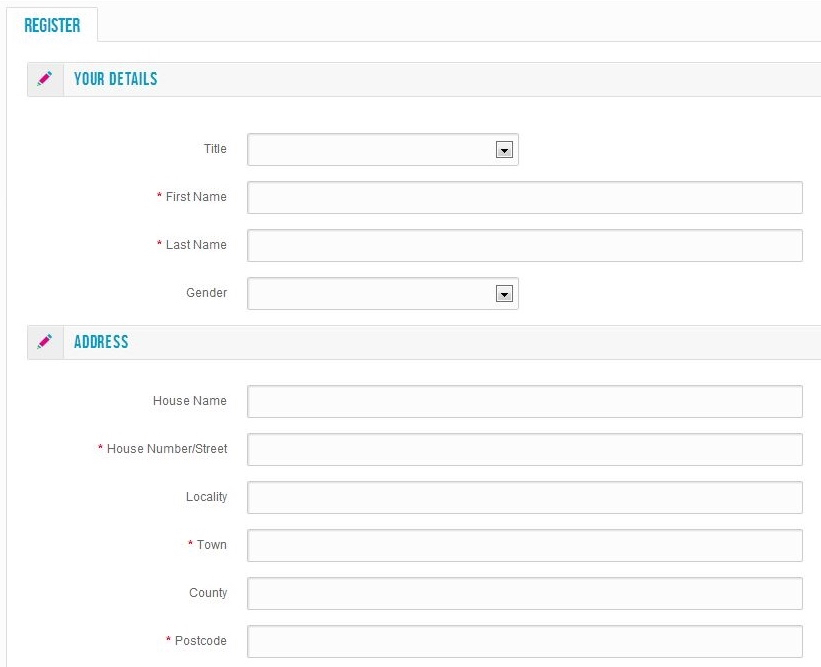Click the Locality label

click(207, 497)
